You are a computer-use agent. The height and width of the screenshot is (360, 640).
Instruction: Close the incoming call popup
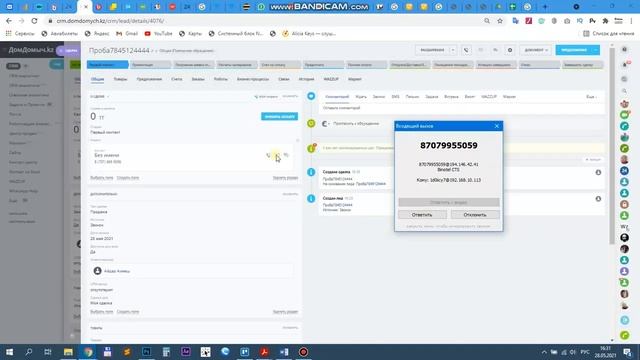click(497, 126)
